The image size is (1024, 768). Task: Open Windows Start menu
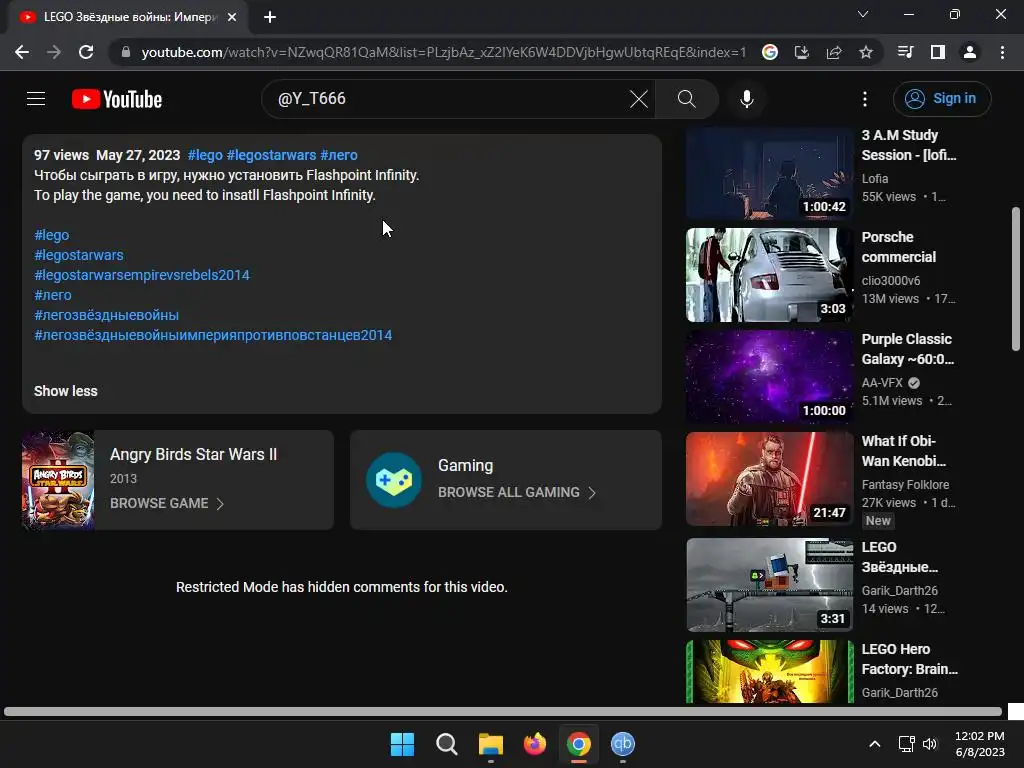coord(402,744)
